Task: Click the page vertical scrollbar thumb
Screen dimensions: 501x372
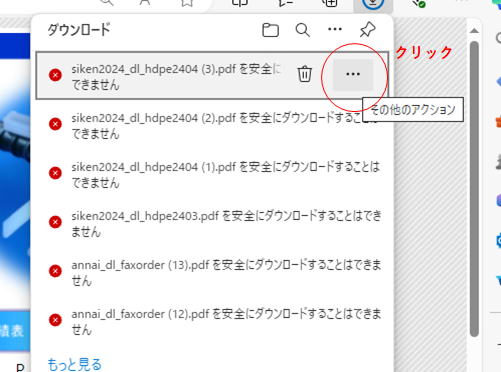Action: coord(474,189)
